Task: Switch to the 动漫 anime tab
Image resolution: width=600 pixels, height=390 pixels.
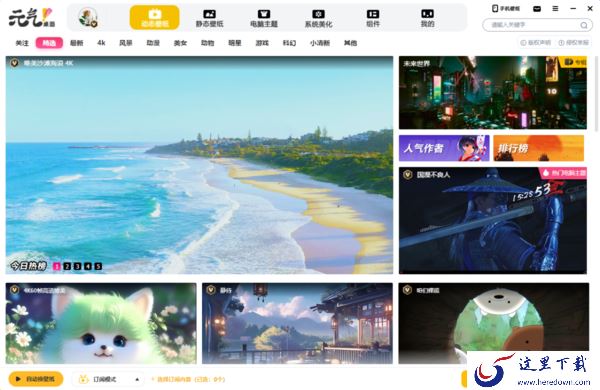Action: point(153,43)
